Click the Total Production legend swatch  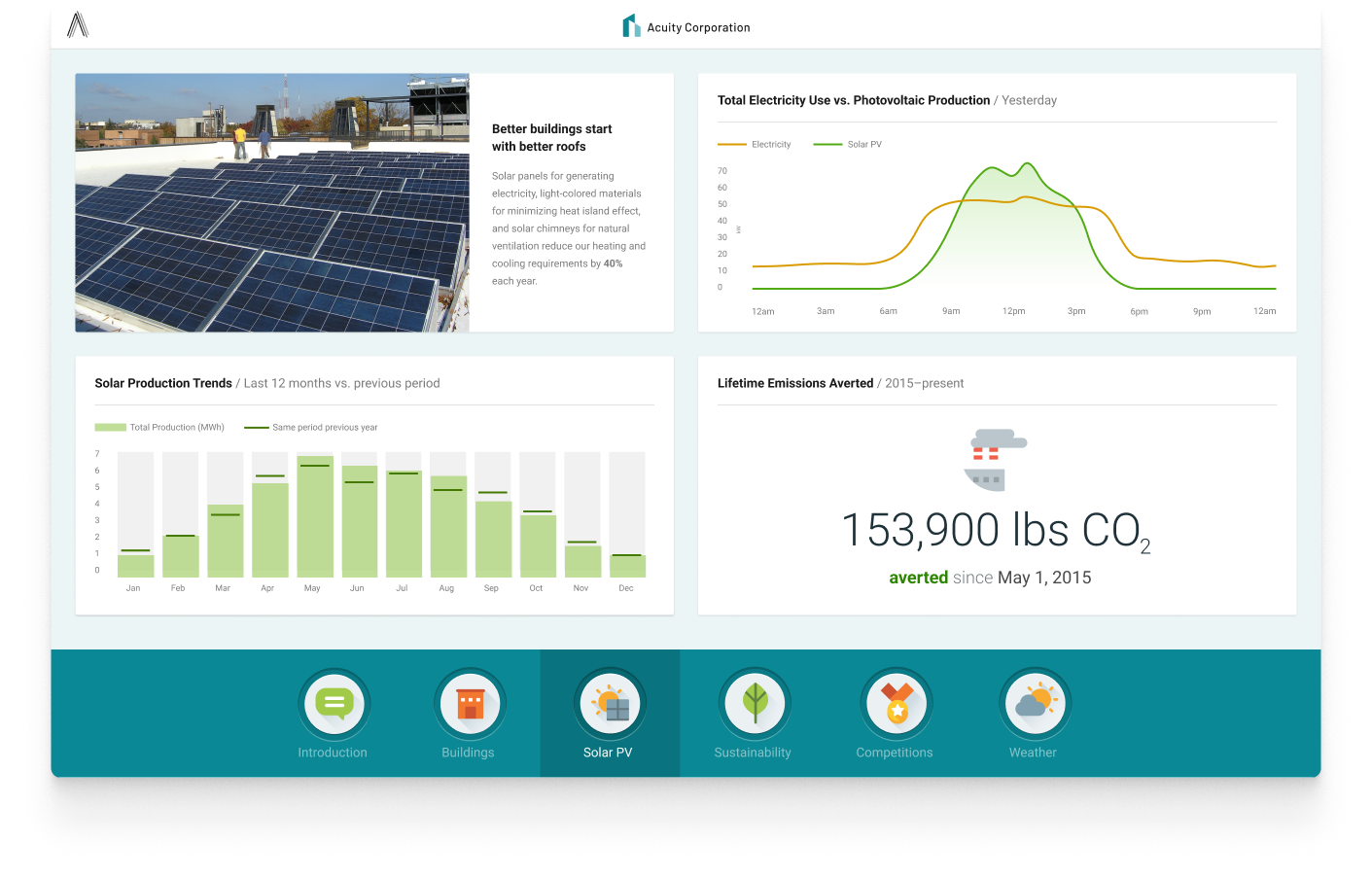coord(110,428)
